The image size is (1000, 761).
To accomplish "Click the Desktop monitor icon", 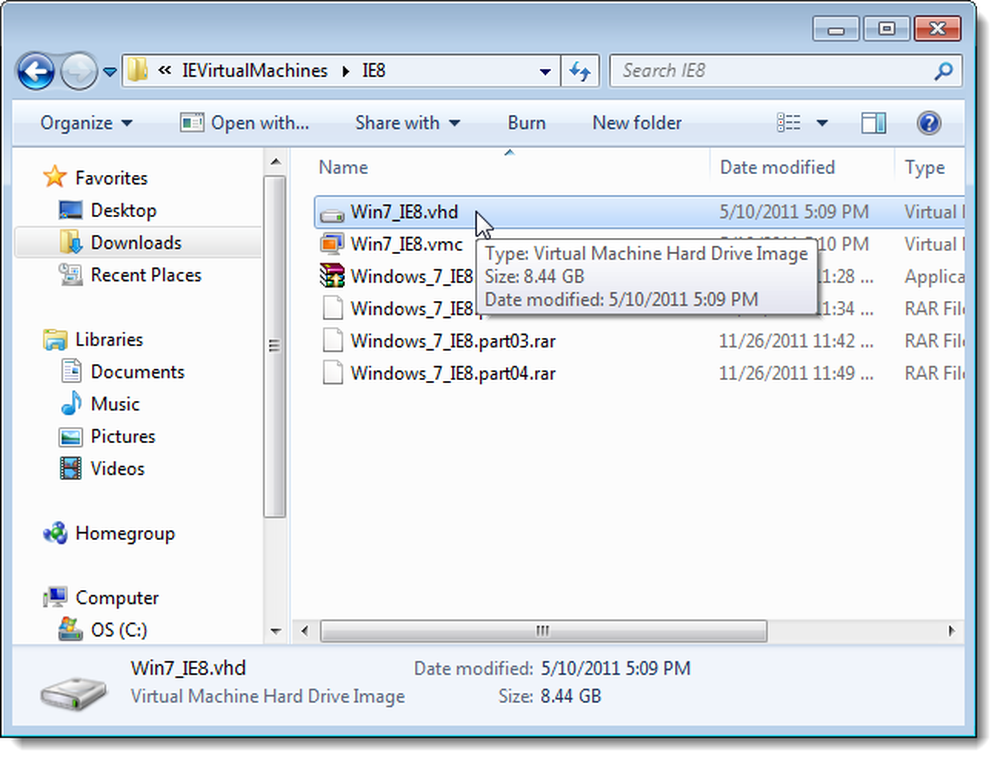I will click(x=70, y=210).
